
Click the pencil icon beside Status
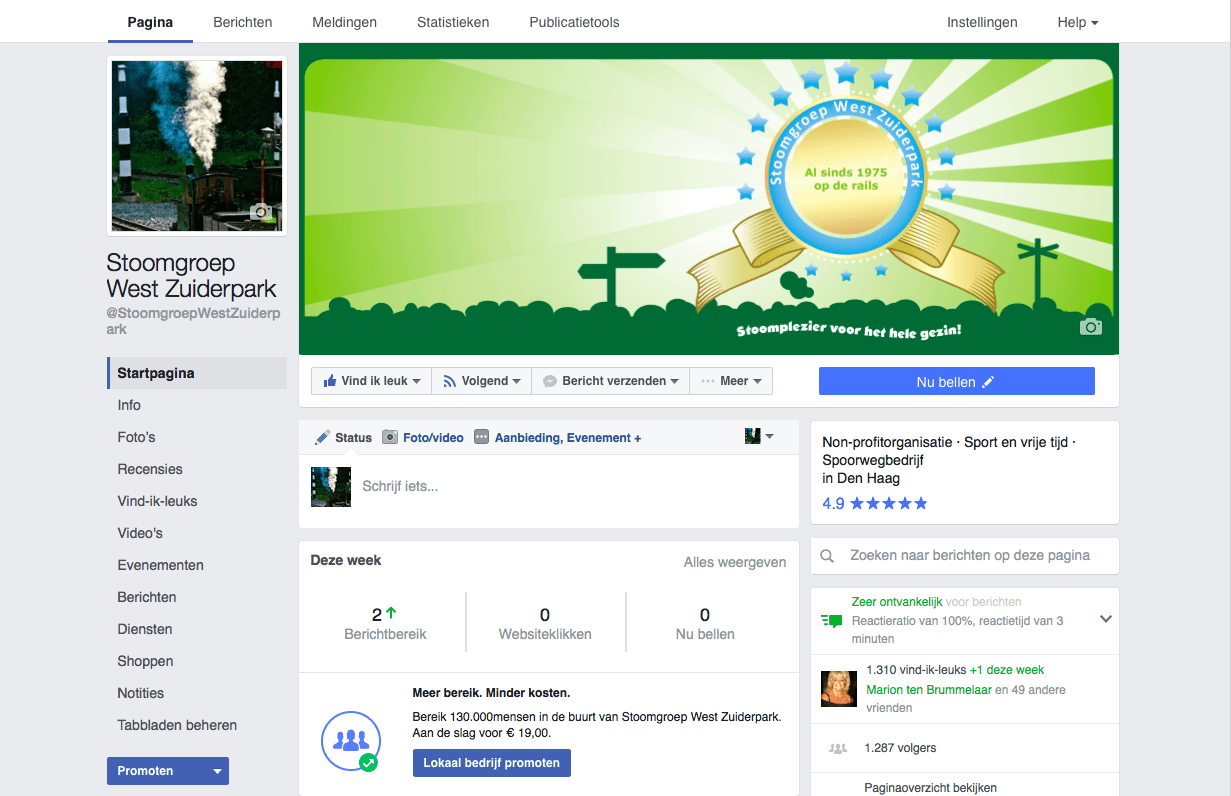point(322,437)
